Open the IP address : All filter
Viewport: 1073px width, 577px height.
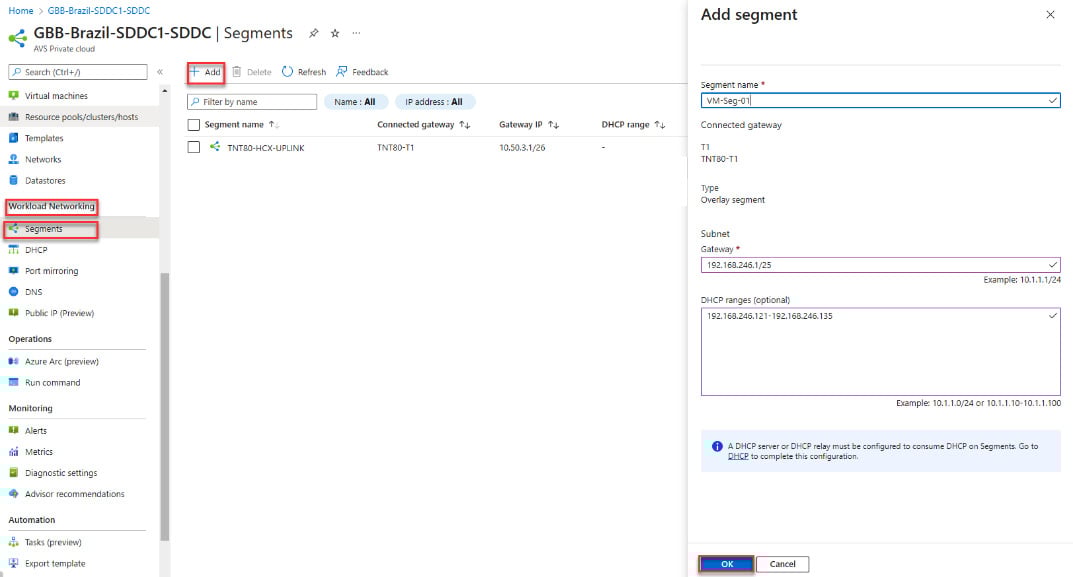(x=434, y=102)
